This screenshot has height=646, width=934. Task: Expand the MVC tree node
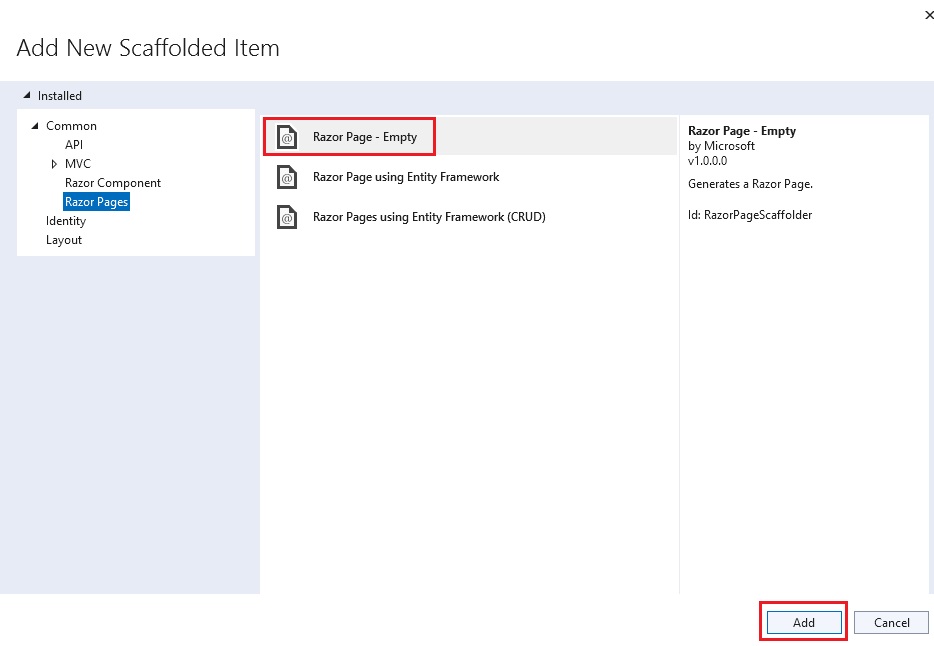point(54,164)
